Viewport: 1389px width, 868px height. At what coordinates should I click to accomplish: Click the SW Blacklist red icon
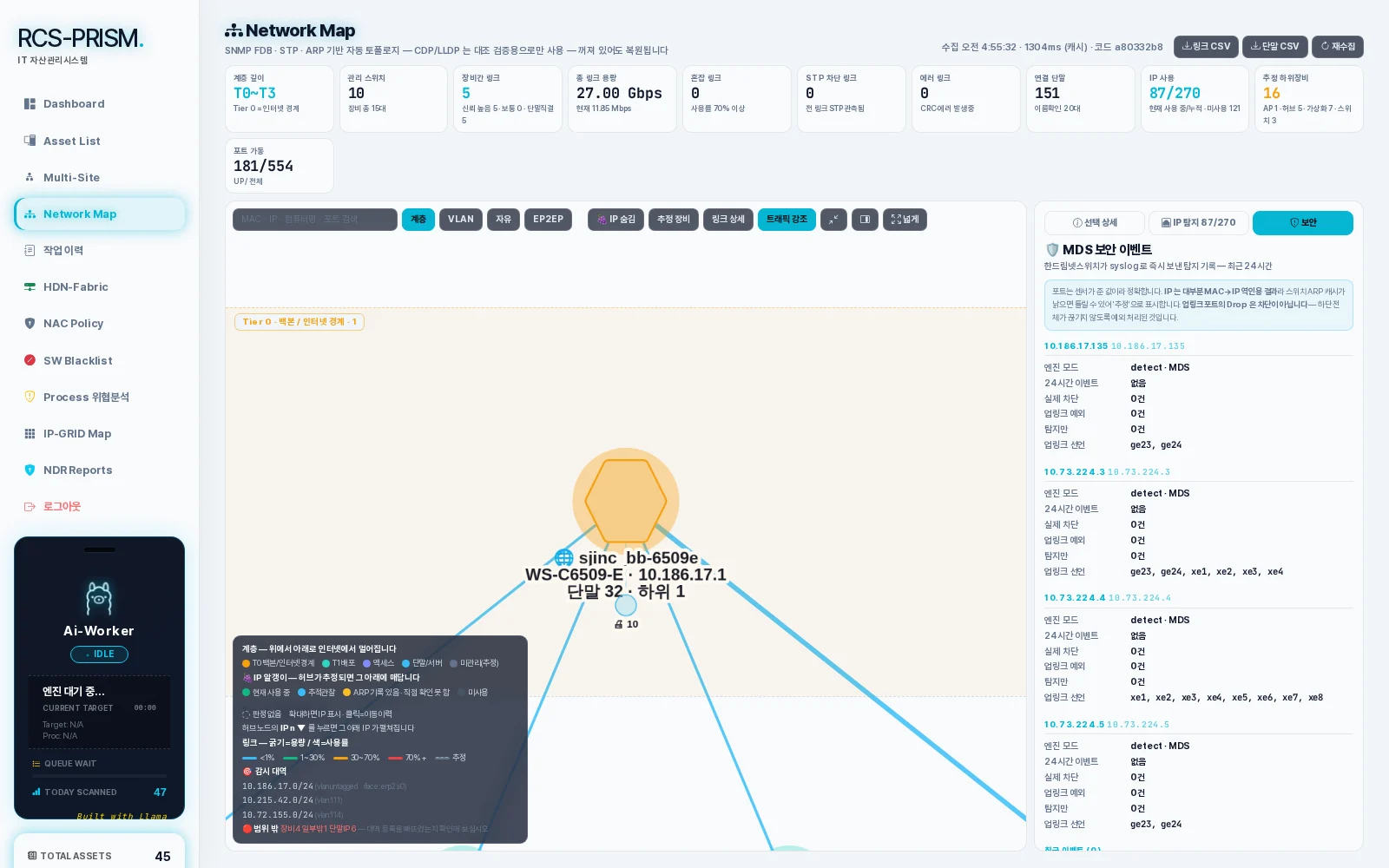(30, 360)
